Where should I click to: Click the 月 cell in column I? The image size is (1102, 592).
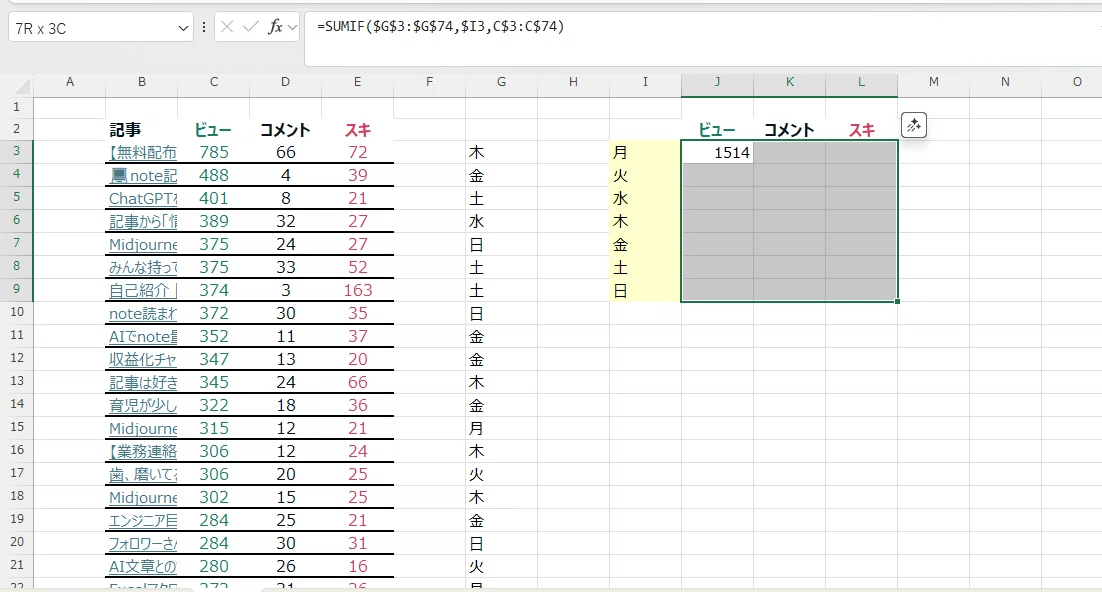coord(645,153)
